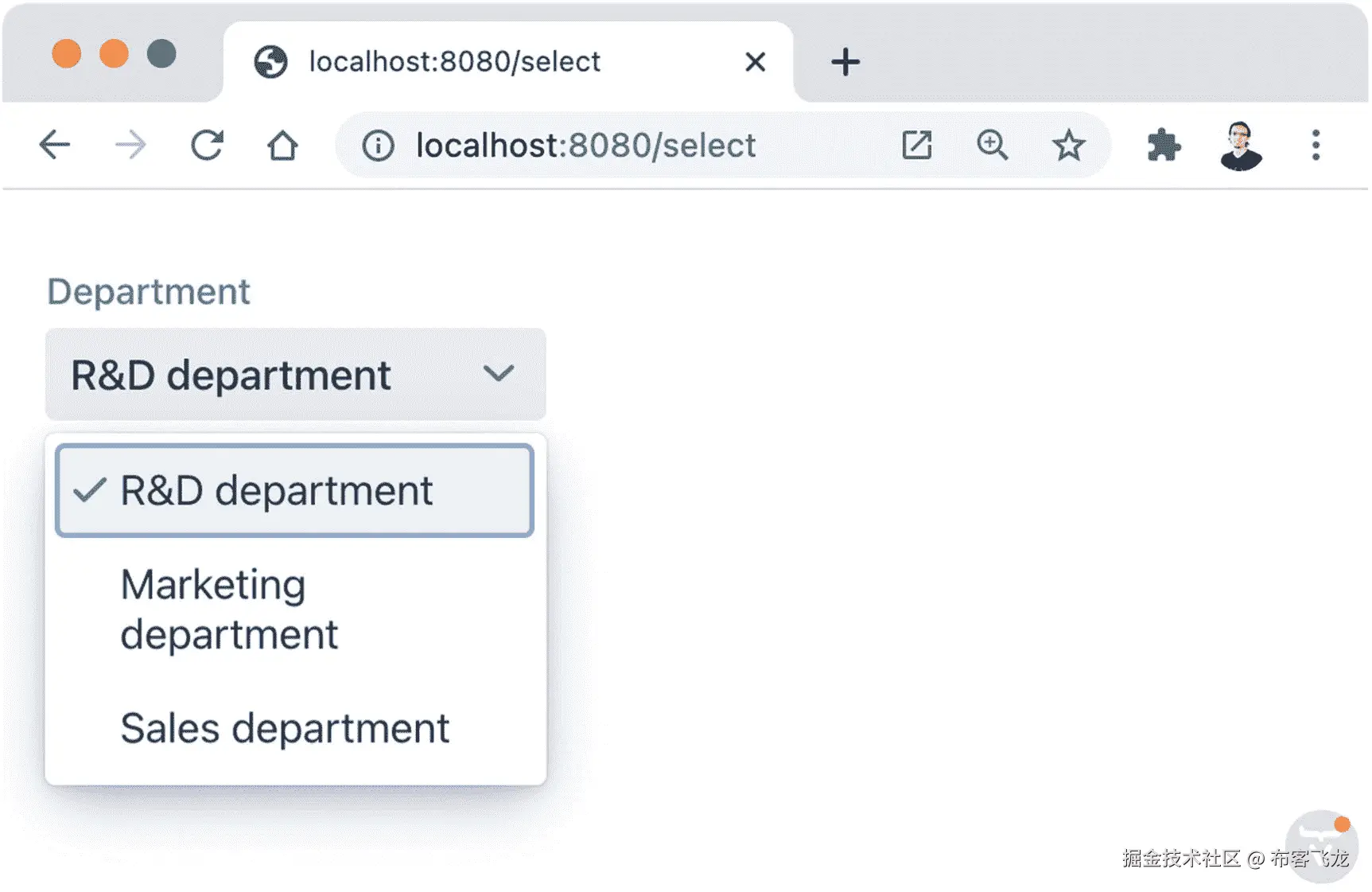
Task: Click the browser back arrow
Action: [55, 146]
